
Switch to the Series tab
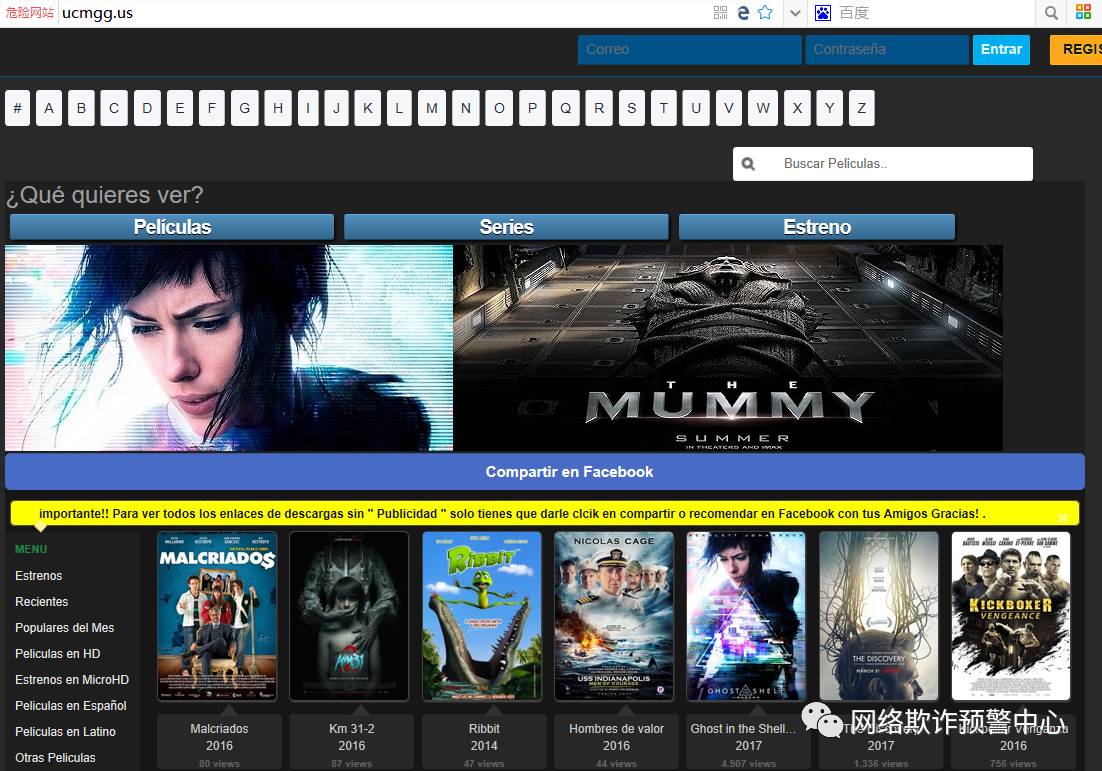click(506, 227)
